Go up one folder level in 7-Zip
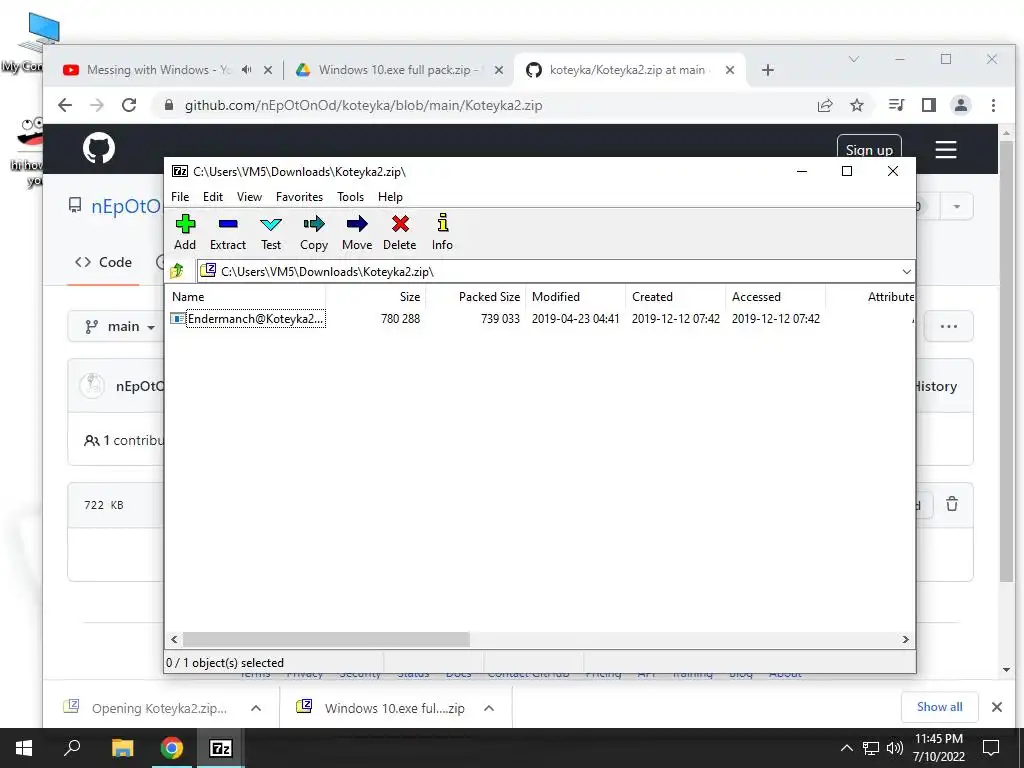Image resolution: width=1024 pixels, height=768 pixels. pyautogui.click(x=176, y=271)
